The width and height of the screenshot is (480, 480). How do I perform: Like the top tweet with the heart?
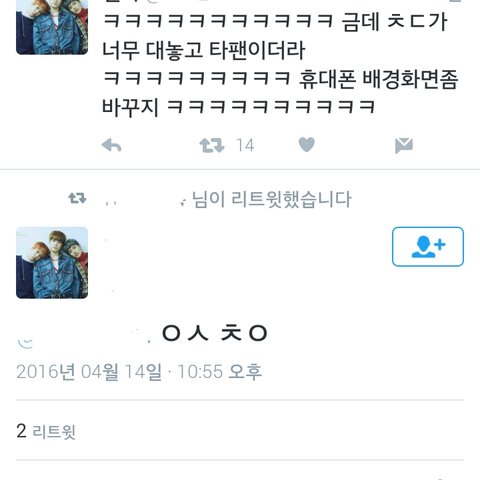point(307,145)
